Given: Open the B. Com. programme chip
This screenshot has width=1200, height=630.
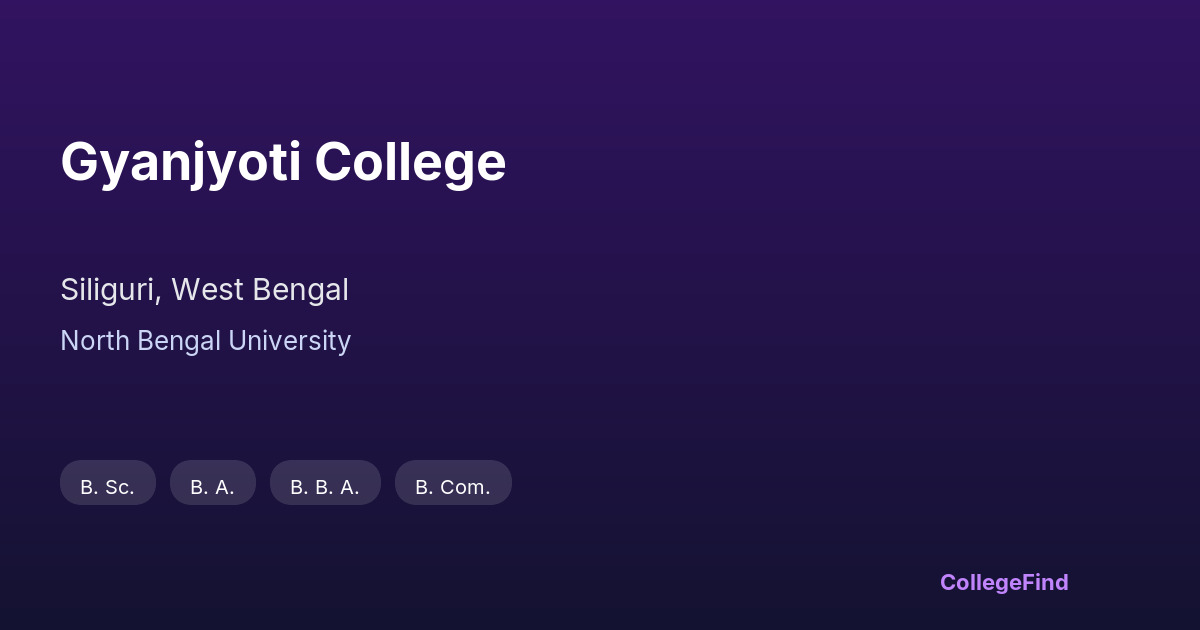Looking at the screenshot, I should [x=453, y=484].
